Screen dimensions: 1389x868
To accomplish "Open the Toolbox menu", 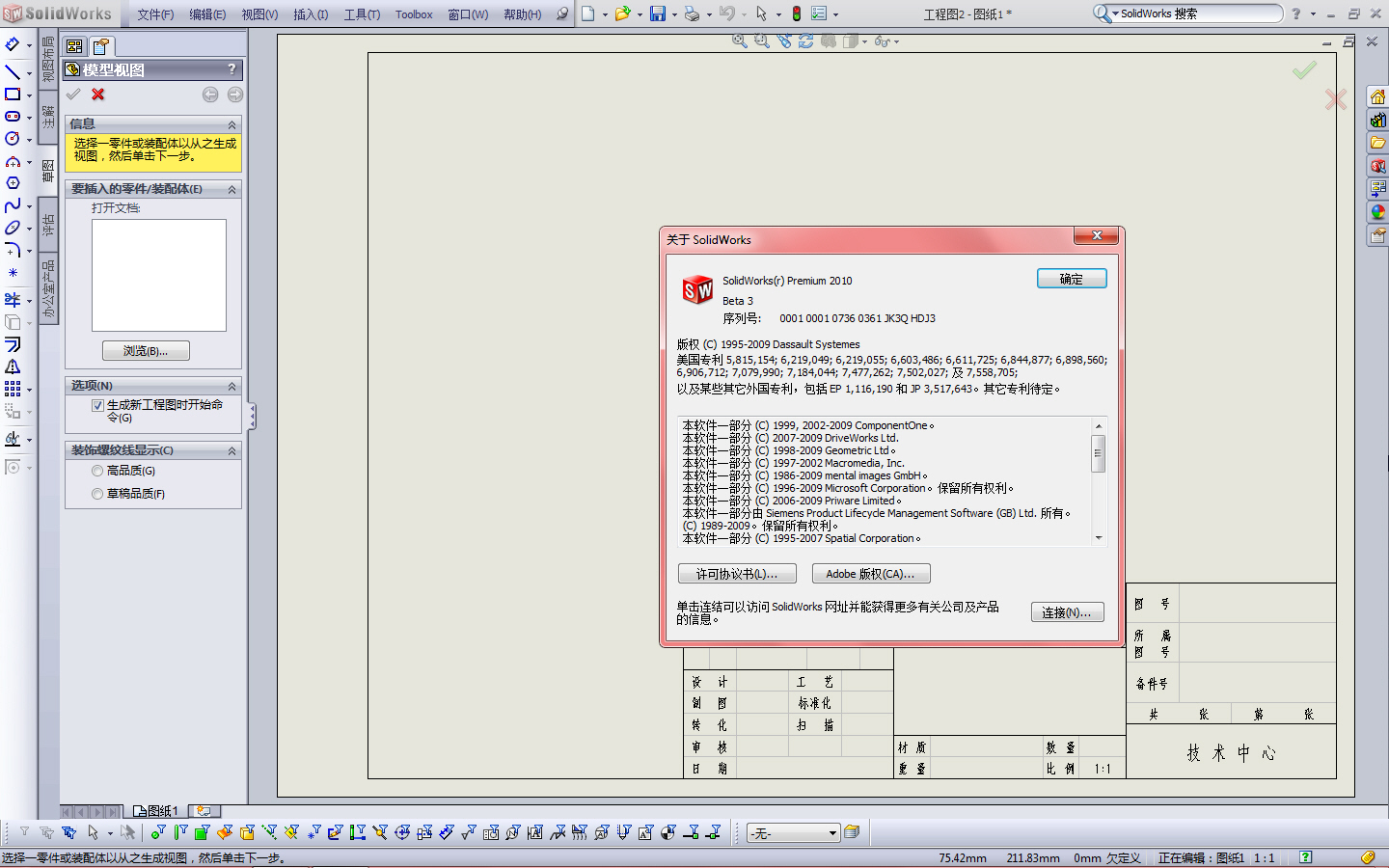I will (414, 14).
